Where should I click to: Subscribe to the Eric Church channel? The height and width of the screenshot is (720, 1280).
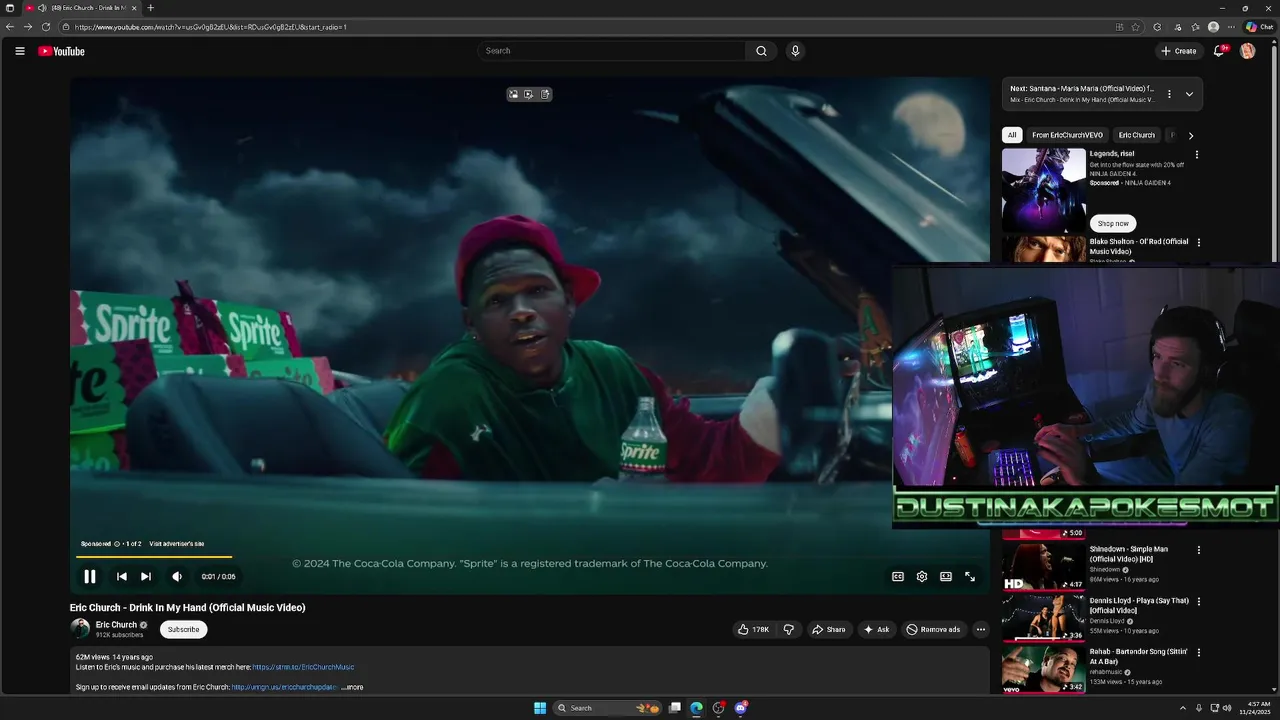pyautogui.click(x=183, y=629)
